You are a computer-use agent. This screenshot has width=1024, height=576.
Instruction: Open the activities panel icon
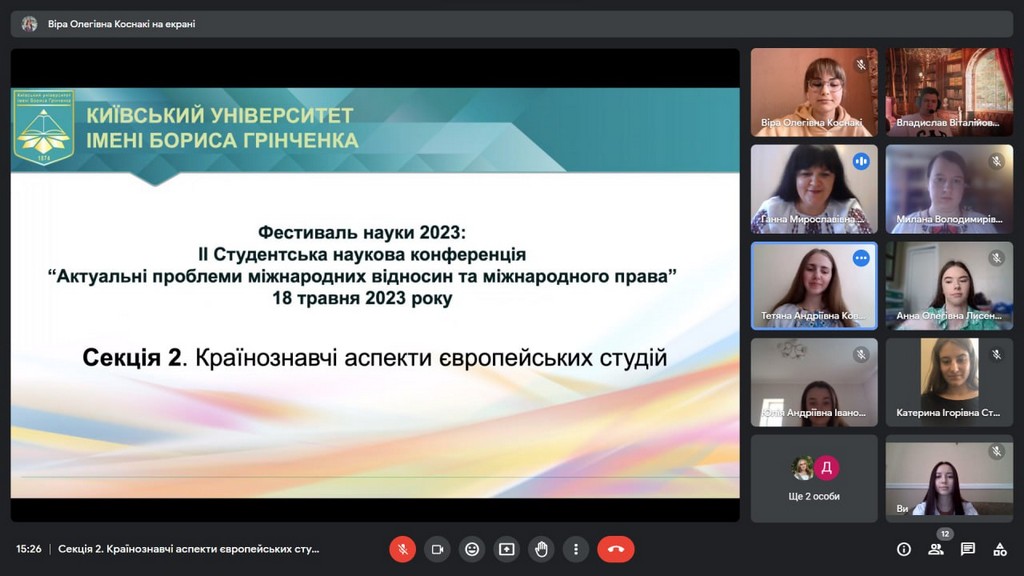(1000, 549)
